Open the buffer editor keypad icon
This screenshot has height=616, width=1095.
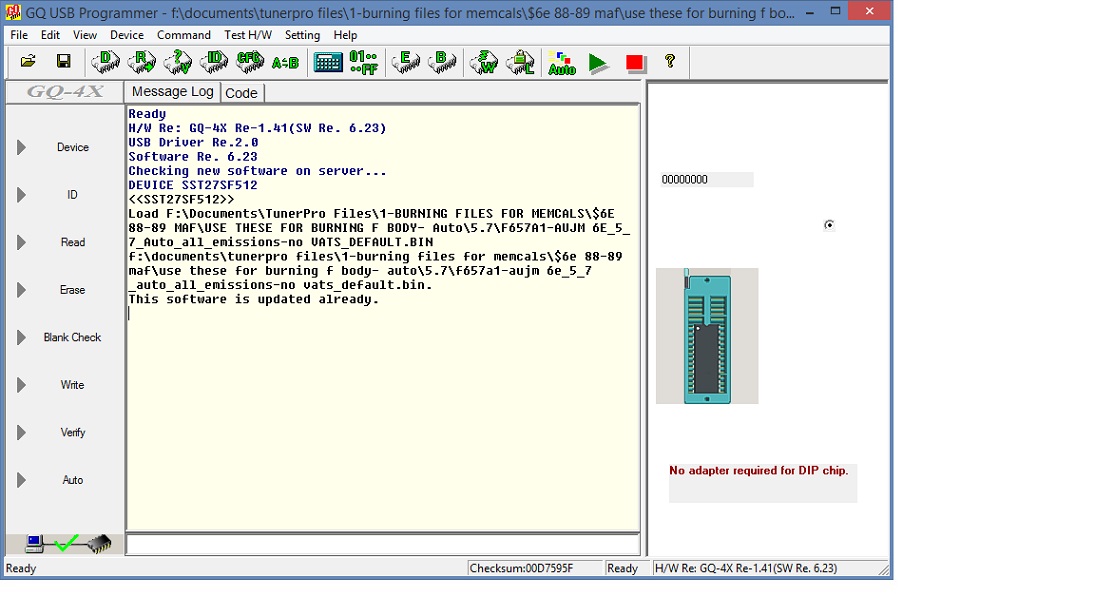(x=328, y=62)
